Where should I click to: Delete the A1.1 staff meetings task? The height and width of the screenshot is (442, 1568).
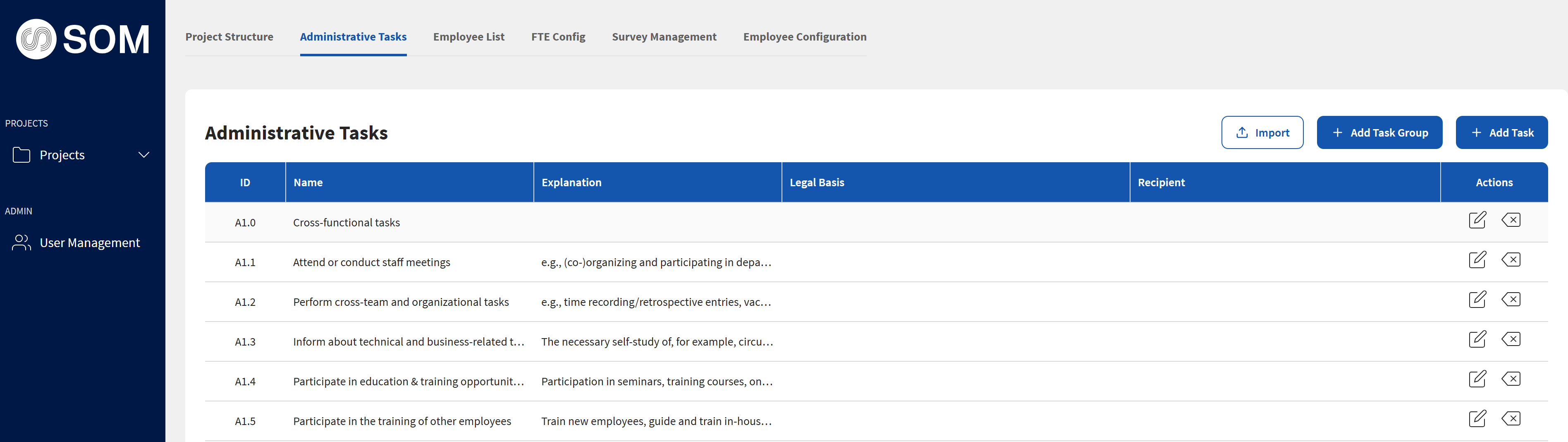(x=1510, y=260)
